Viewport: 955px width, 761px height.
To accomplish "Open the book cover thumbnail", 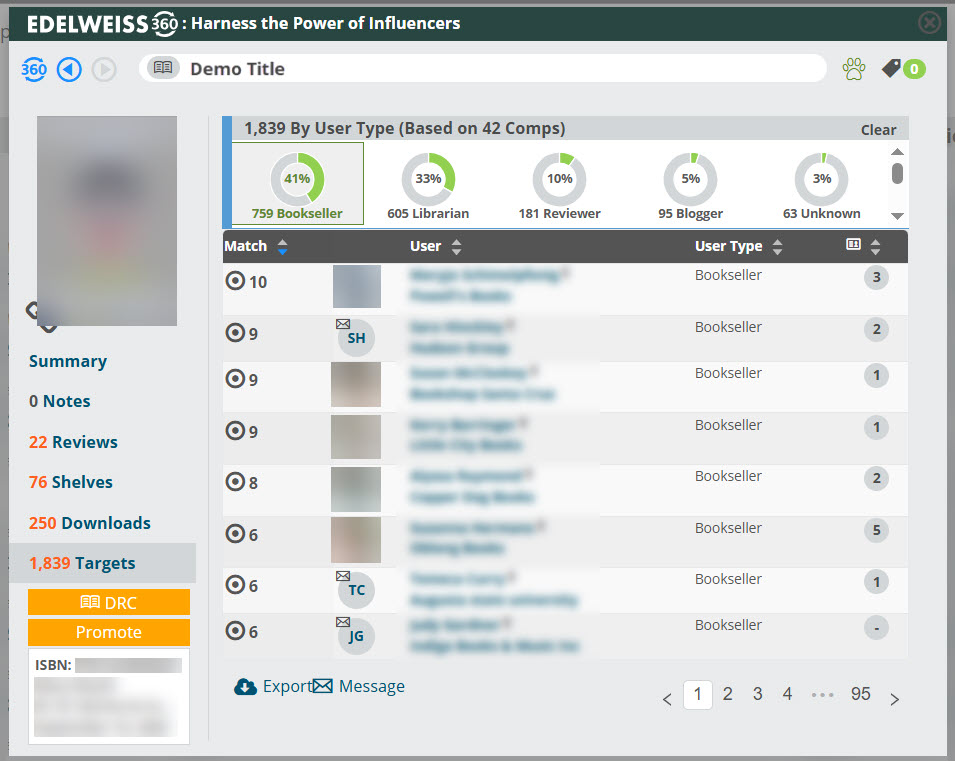I will (x=107, y=221).
